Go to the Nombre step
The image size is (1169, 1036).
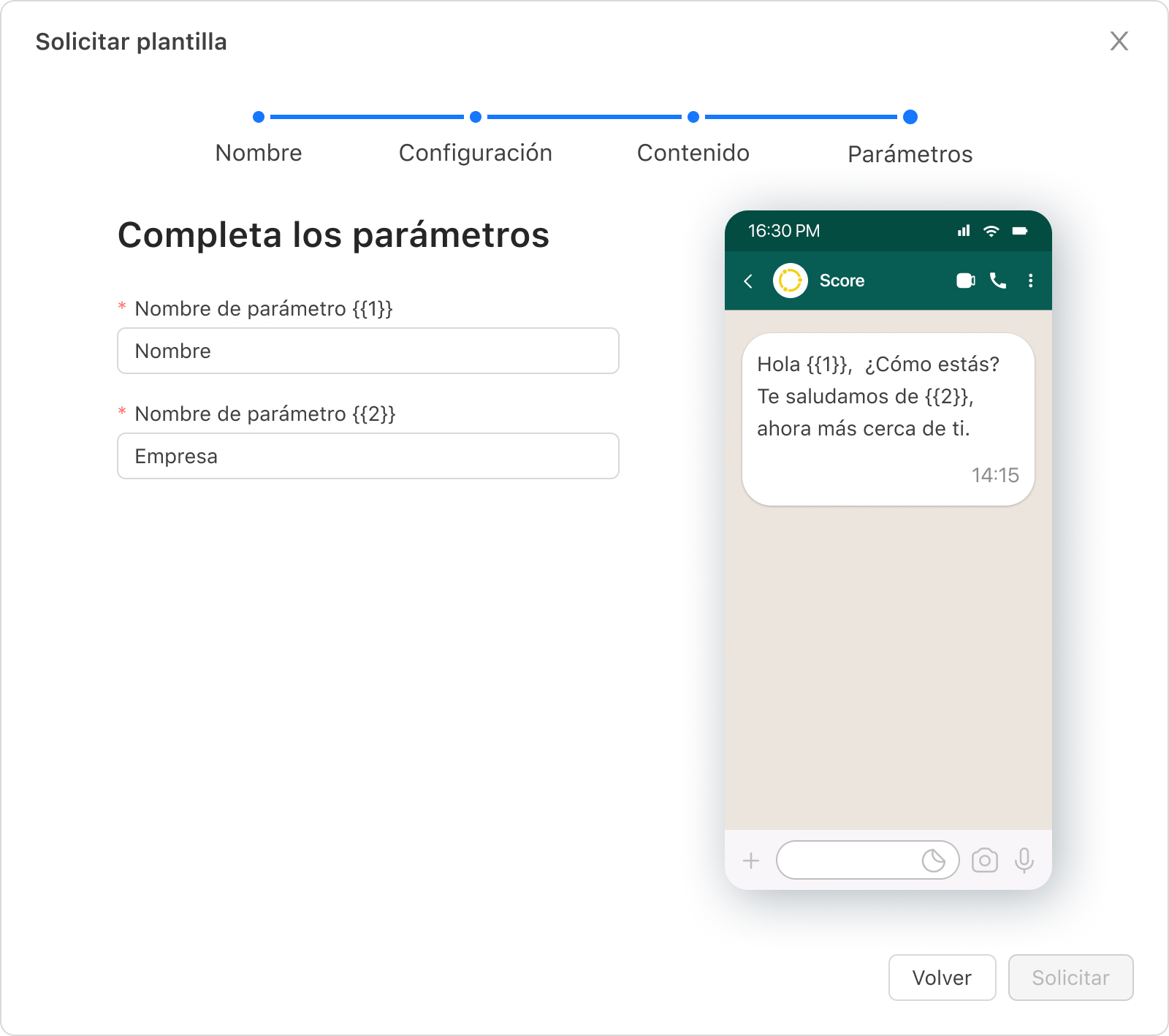(259, 153)
